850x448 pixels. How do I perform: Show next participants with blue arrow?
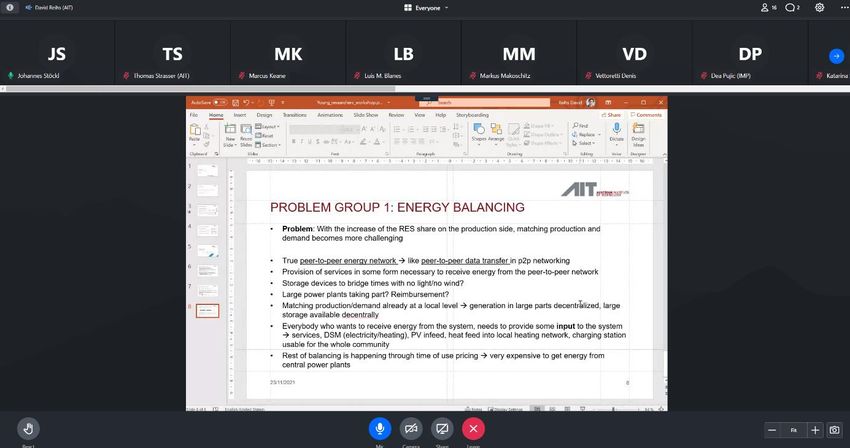836,56
